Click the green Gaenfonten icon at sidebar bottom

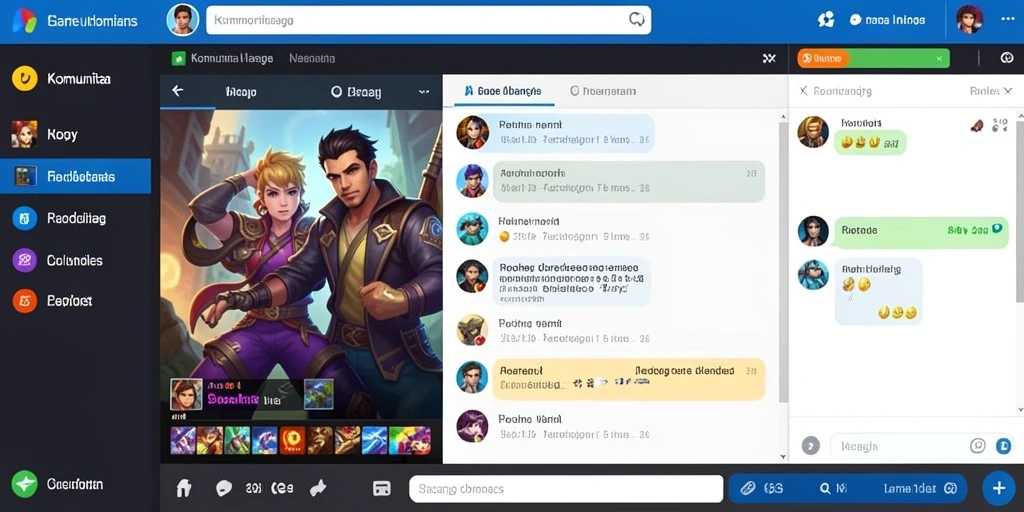pos(24,484)
